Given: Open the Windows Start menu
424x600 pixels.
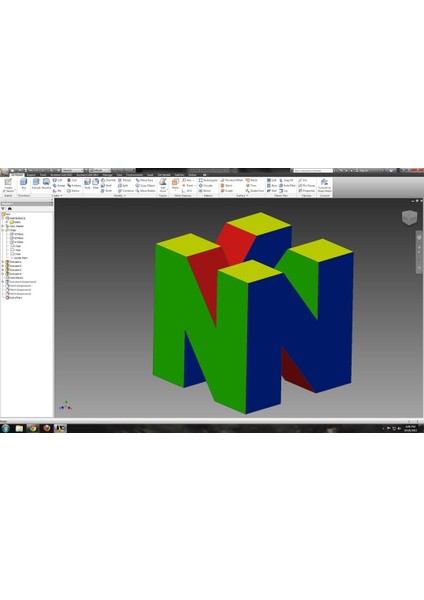Looking at the screenshot, I should click(x=5, y=428).
